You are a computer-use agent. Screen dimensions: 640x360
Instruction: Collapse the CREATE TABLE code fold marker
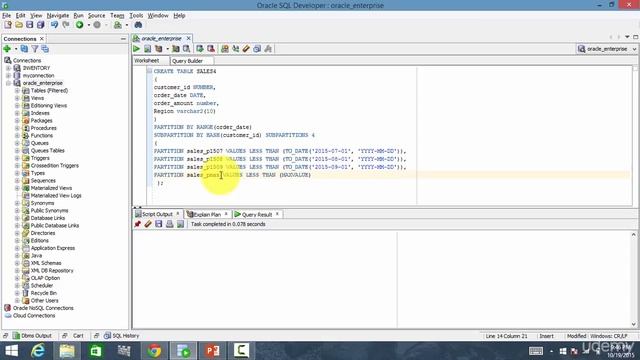pyautogui.click(x=149, y=71)
